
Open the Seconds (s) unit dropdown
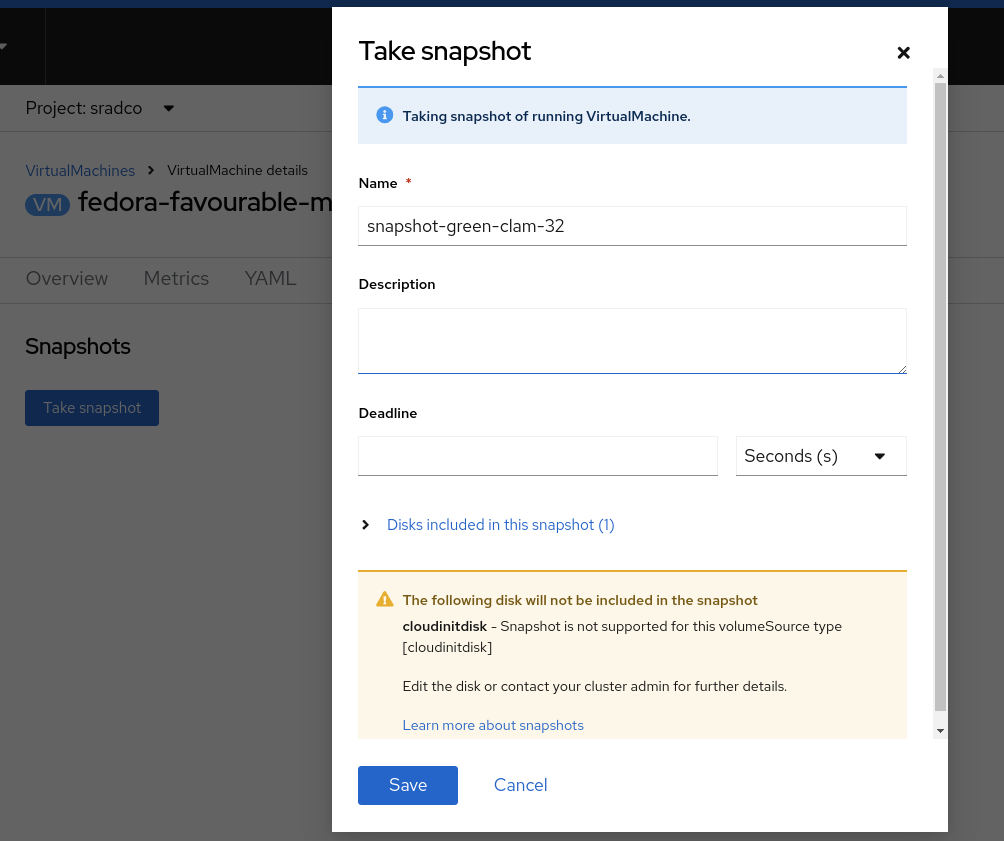pyautogui.click(x=821, y=456)
